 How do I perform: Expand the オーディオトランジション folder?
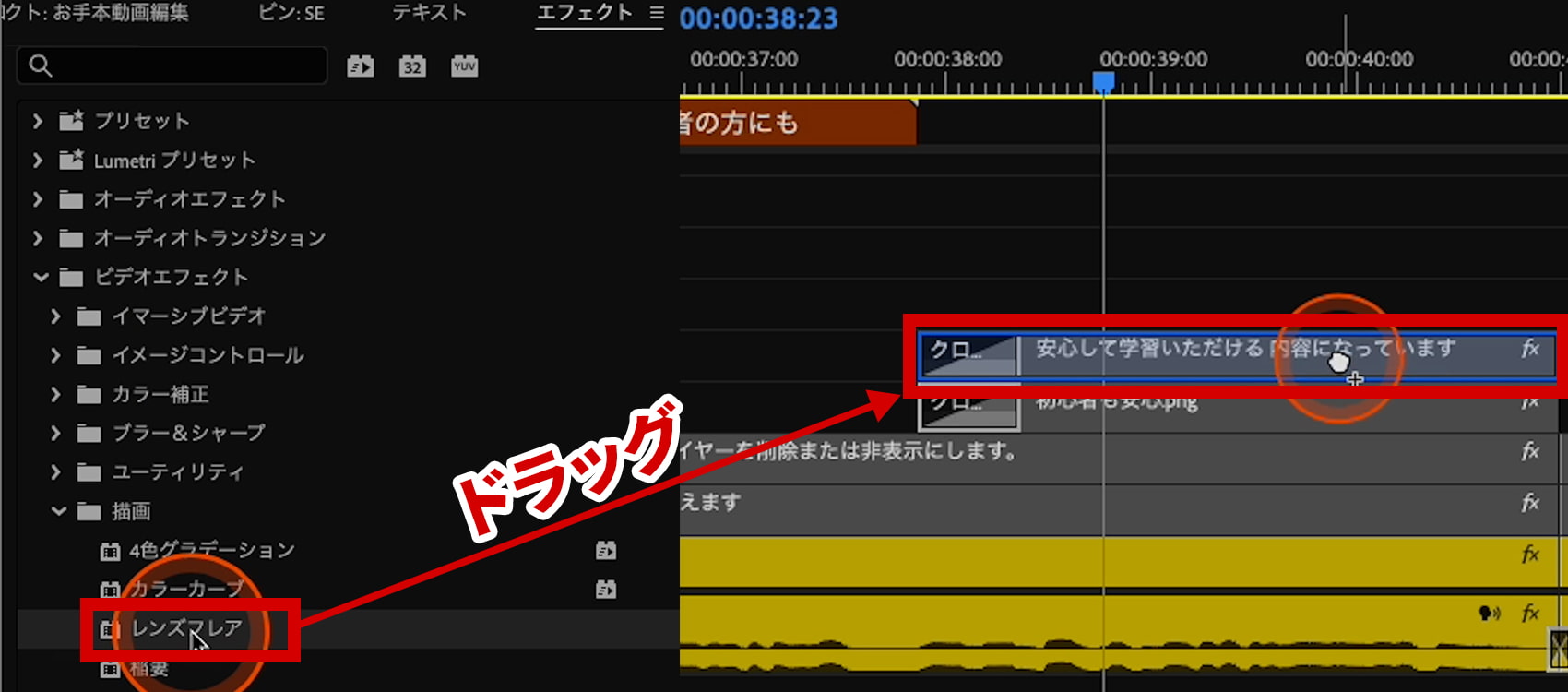37,238
